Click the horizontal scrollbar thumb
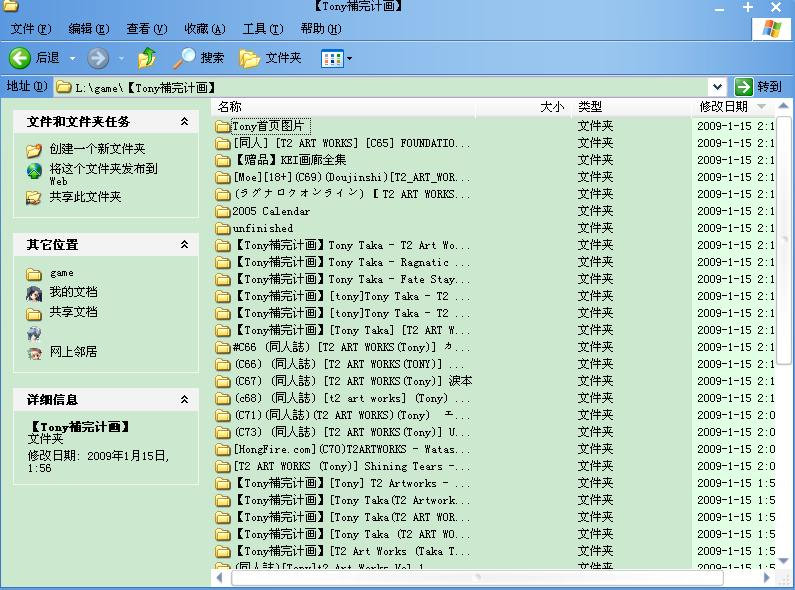The height and width of the screenshot is (590, 795). tap(477, 577)
